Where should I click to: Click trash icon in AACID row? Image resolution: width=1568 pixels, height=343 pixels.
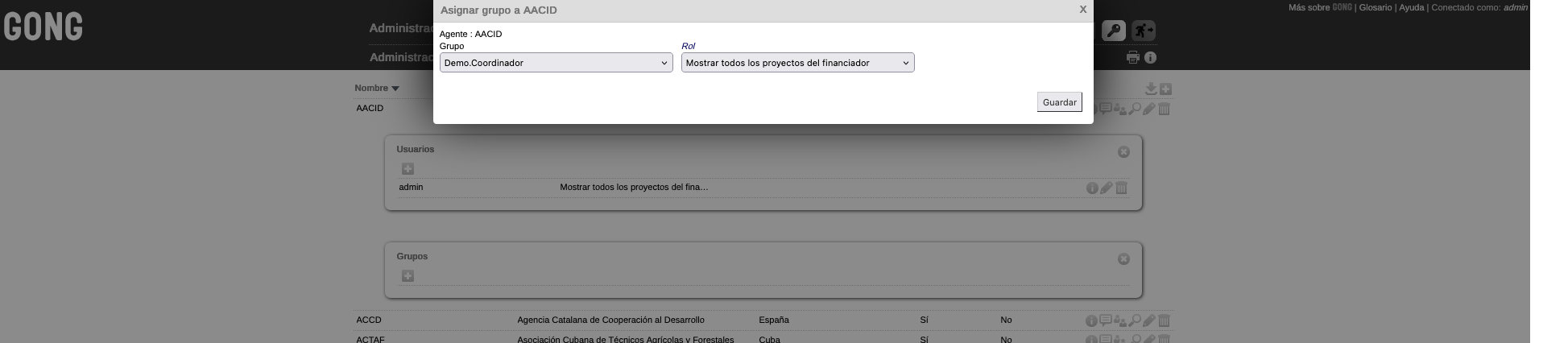pos(1164,108)
